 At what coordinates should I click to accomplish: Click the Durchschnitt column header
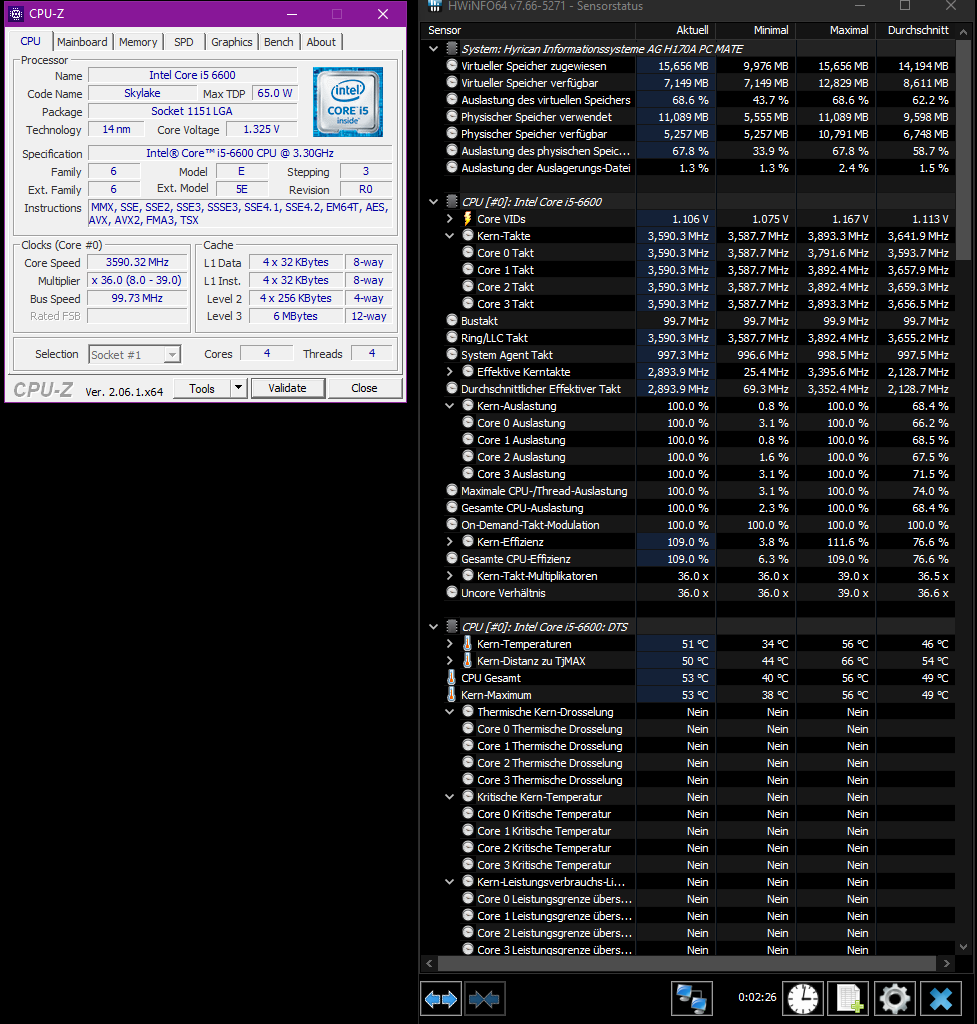pyautogui.click(x=916, y=30)
